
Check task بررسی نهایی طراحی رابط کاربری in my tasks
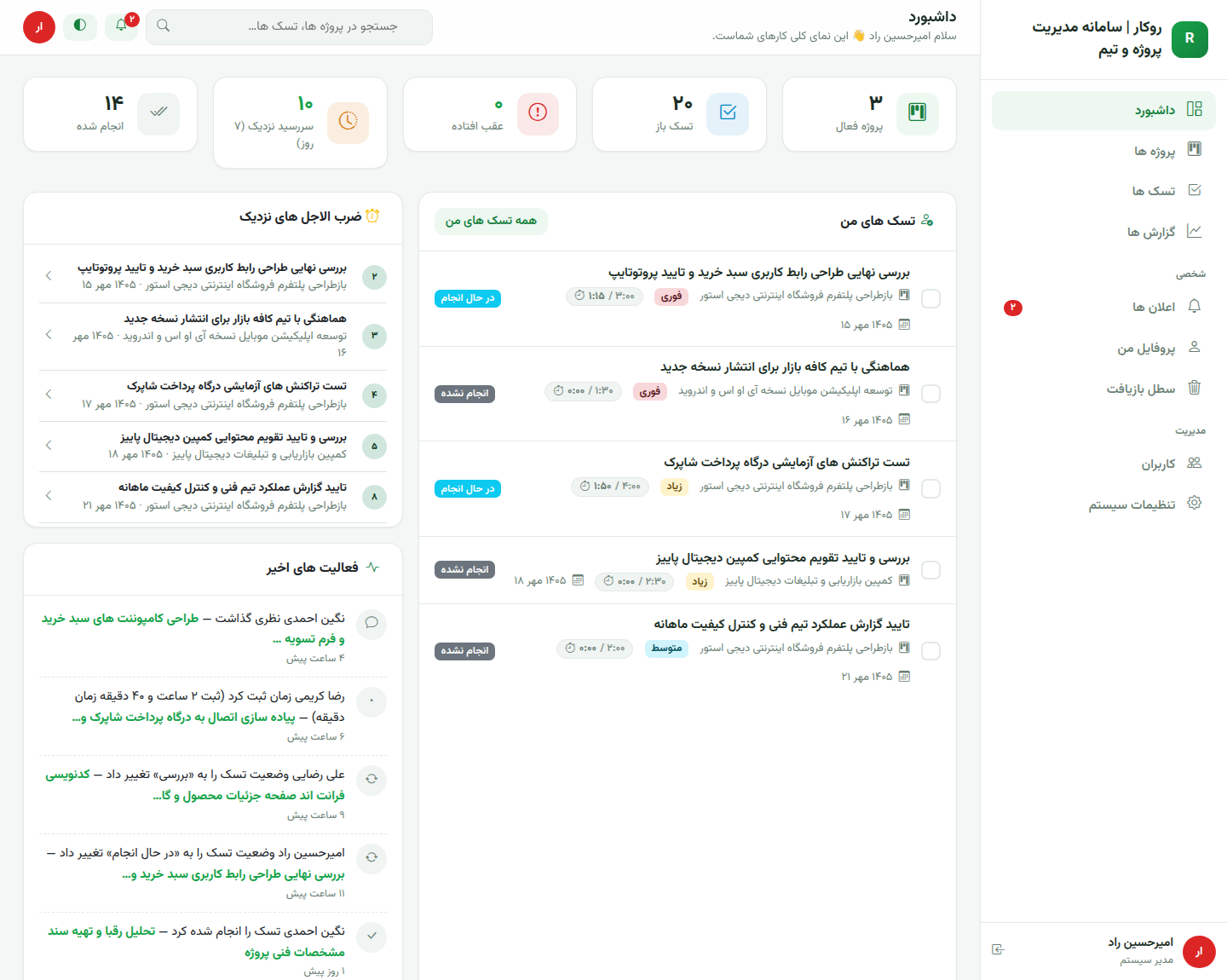click(x=931, y=299)
